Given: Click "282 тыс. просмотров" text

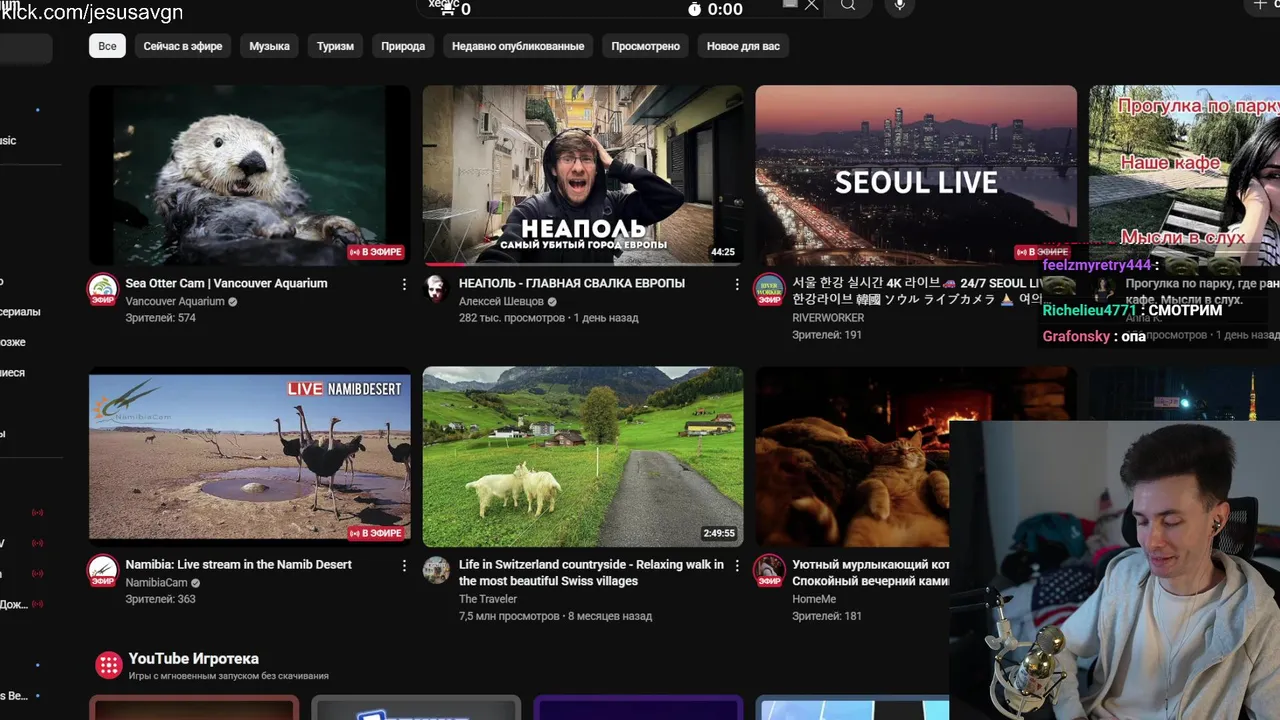Looking at the screenshot, I should click(512, 318).
